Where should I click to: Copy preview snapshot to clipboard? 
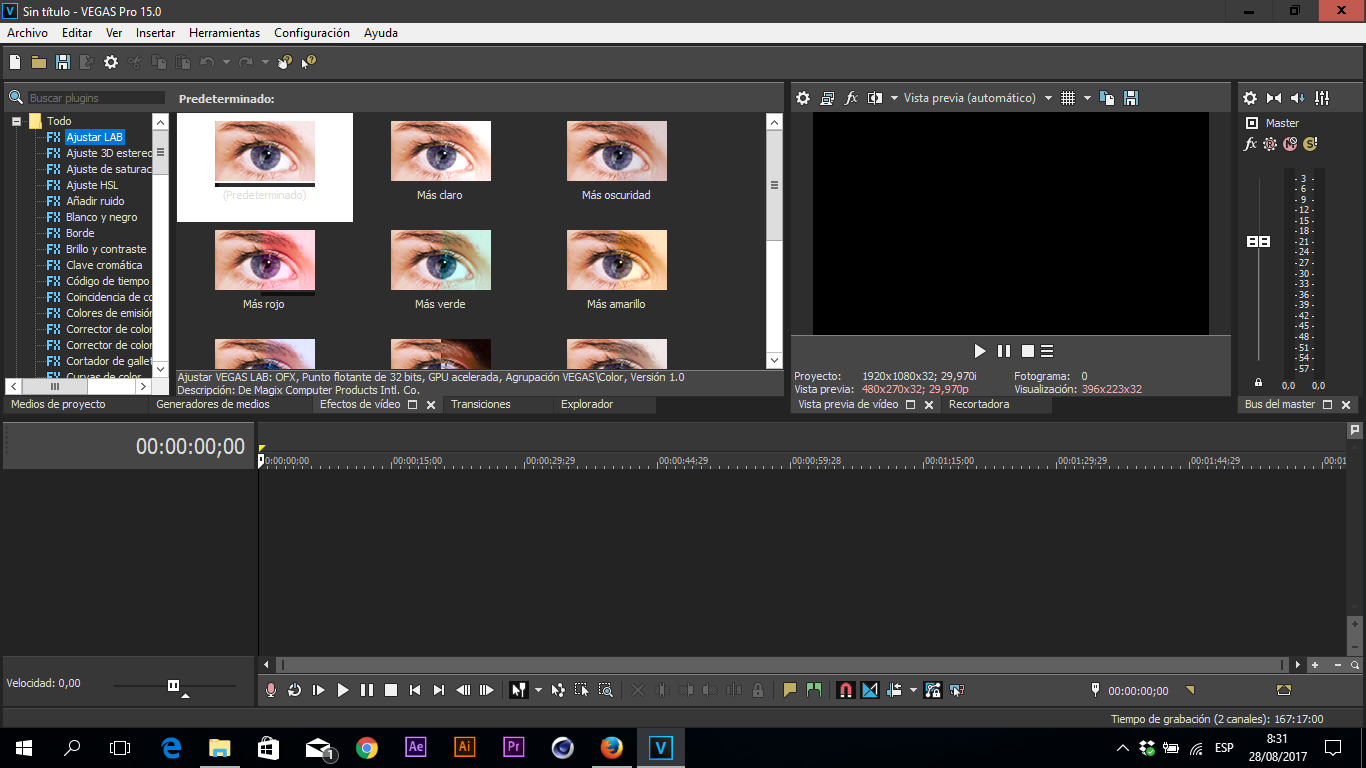pos(1107,98)
